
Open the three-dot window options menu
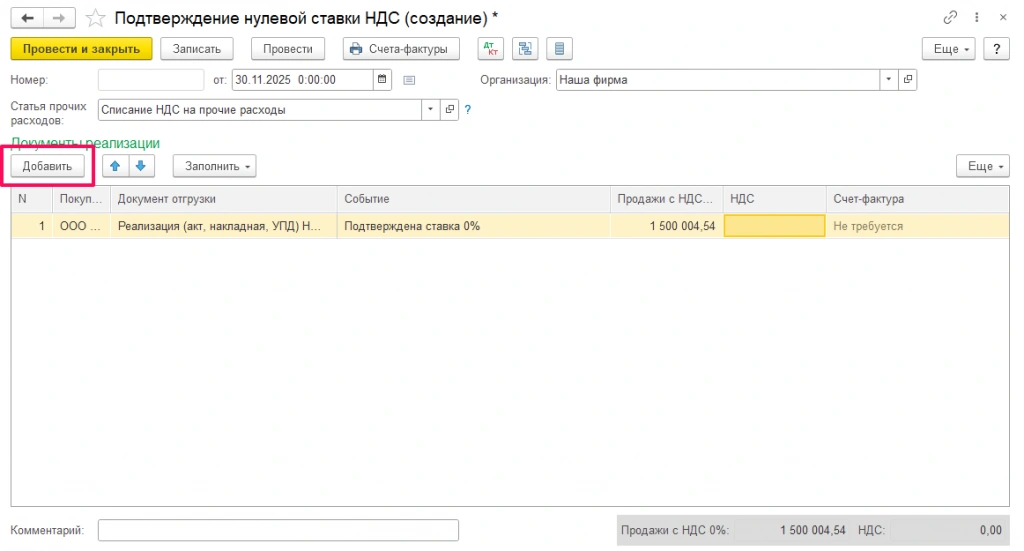(x=976, y=18)
